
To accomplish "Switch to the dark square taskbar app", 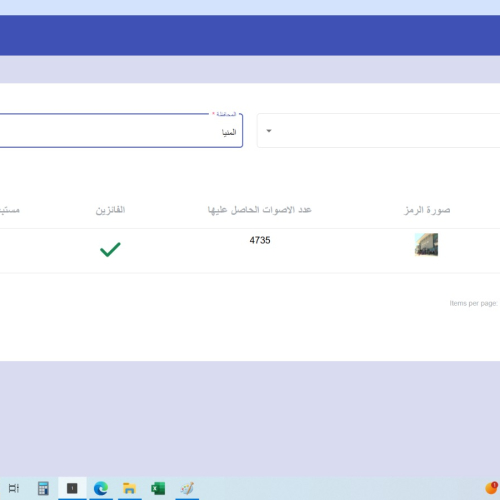I will point(72,488).
